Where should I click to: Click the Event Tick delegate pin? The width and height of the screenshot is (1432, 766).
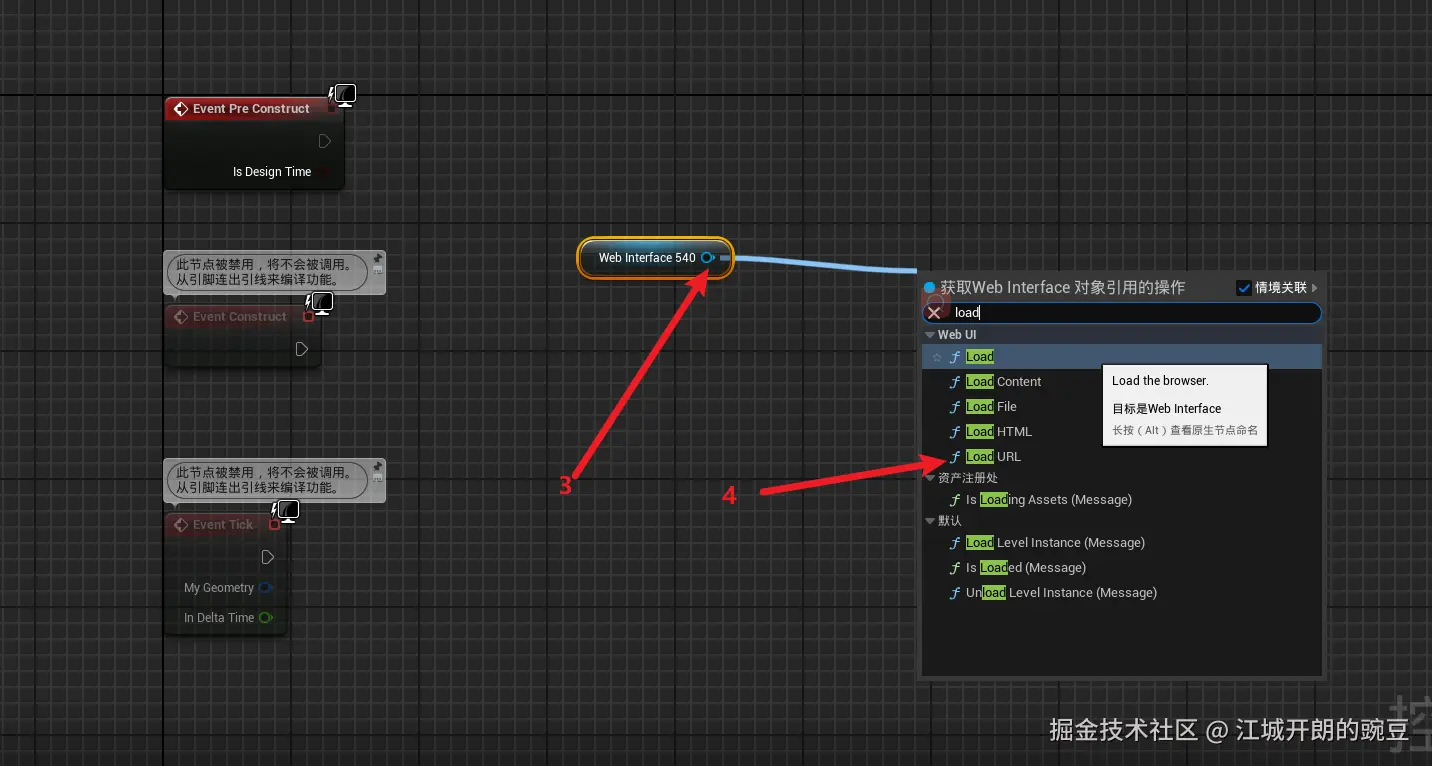274,525
